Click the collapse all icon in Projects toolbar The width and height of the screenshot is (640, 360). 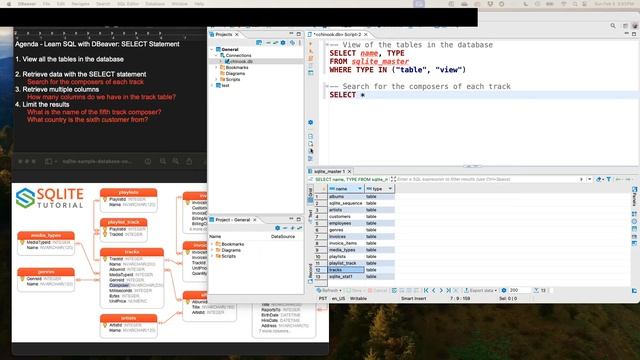coord(268,43)
